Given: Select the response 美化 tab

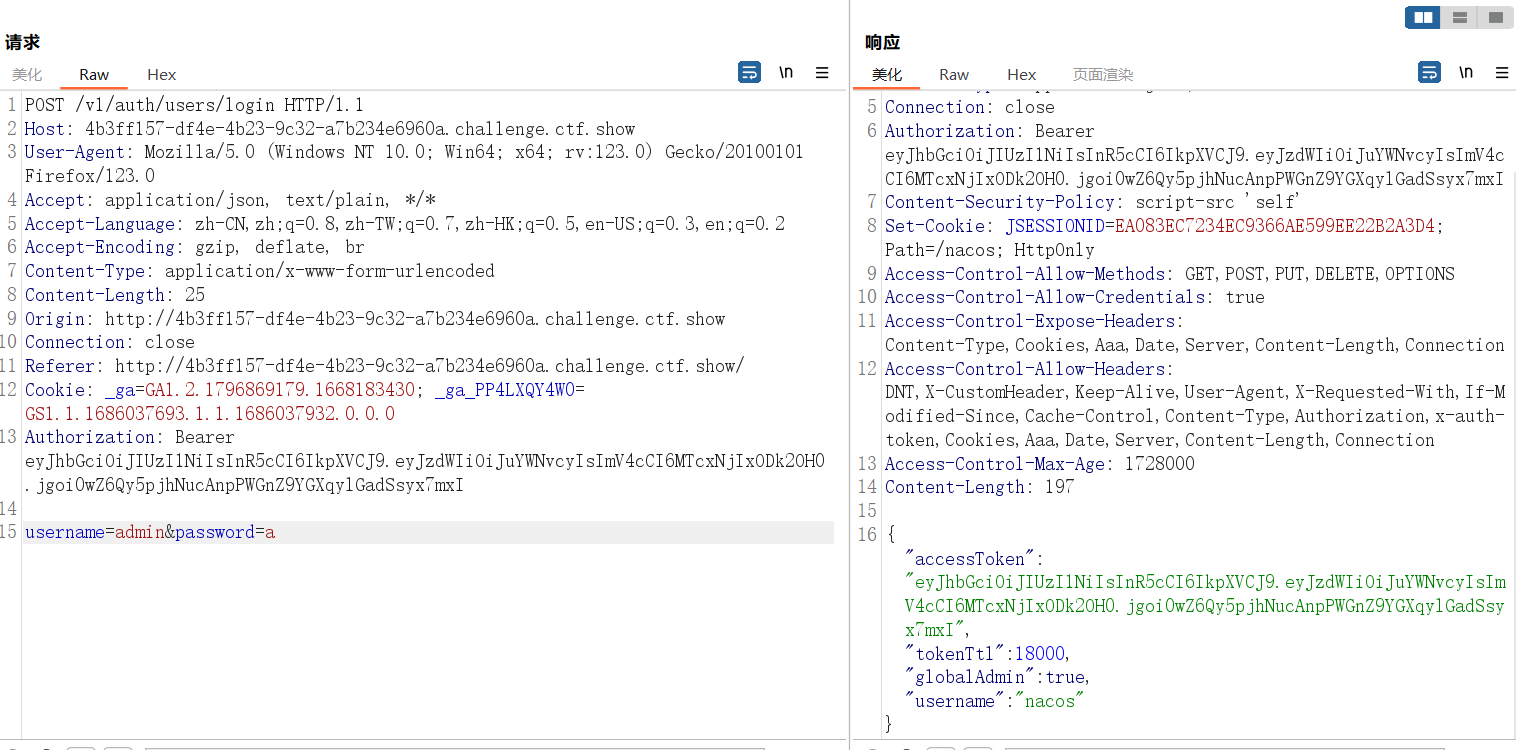Looking at the screenshot, I should point(887,74).
